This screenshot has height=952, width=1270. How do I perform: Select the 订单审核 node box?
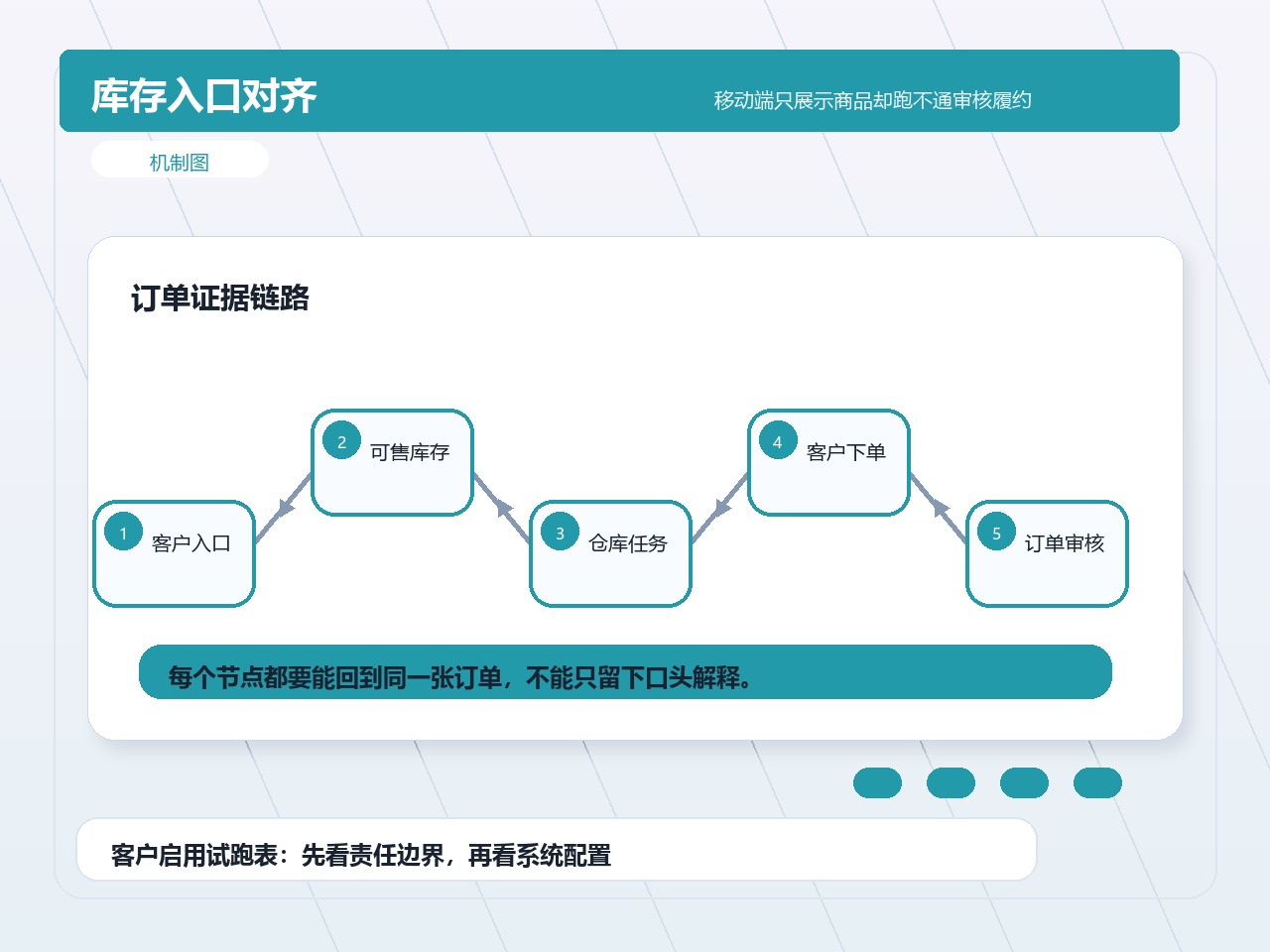click(1048, 553)
